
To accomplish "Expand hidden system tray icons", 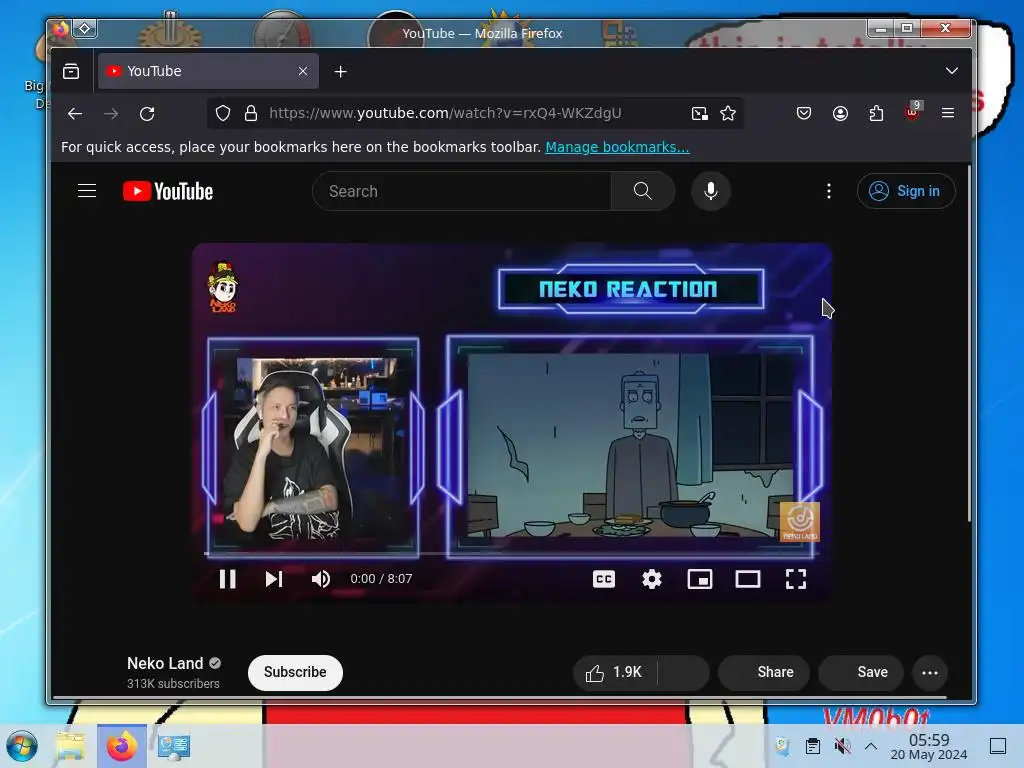I will tap(871, 745).
